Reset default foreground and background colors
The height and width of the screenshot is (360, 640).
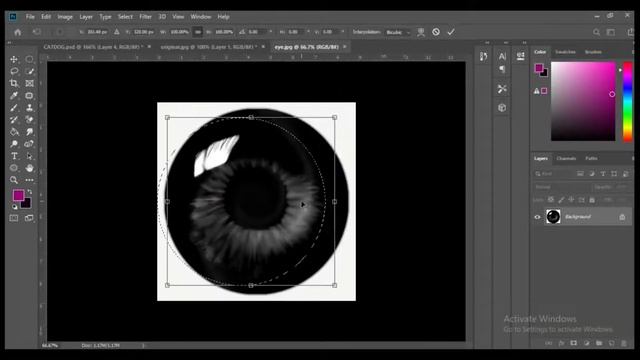click(15, 207)
